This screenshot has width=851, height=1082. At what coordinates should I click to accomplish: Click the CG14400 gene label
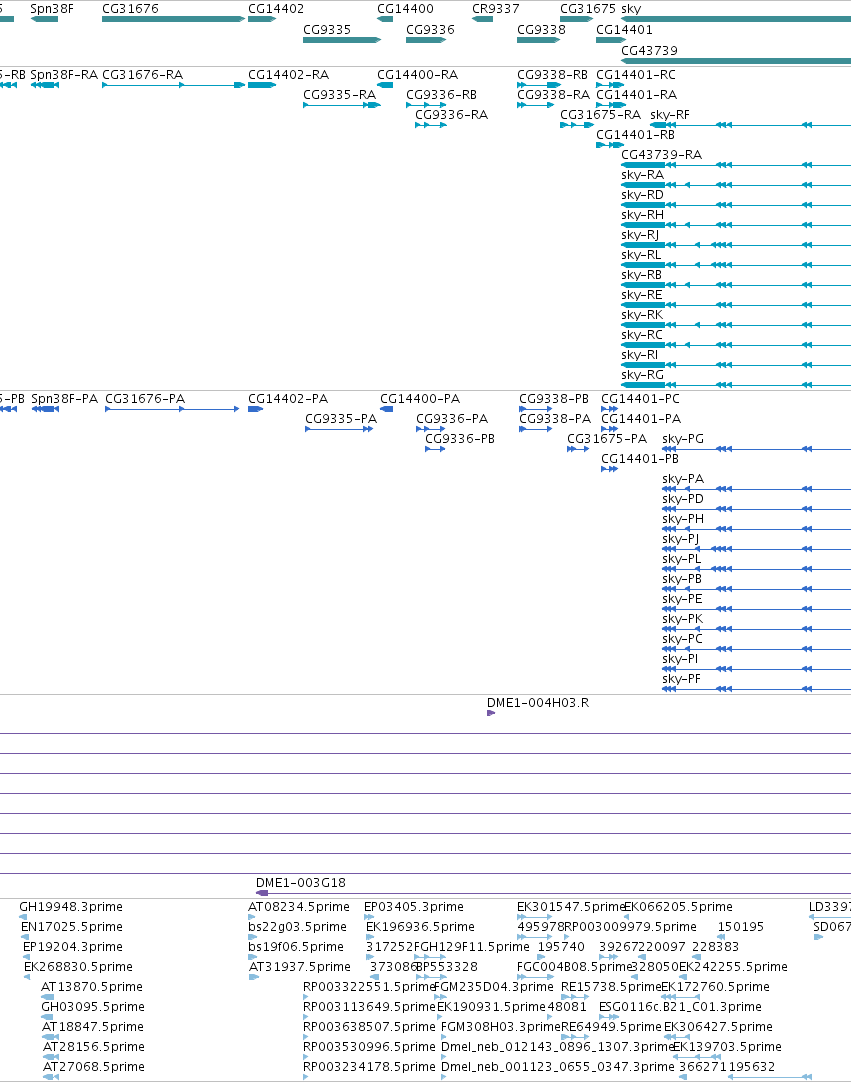click(405, 9)
